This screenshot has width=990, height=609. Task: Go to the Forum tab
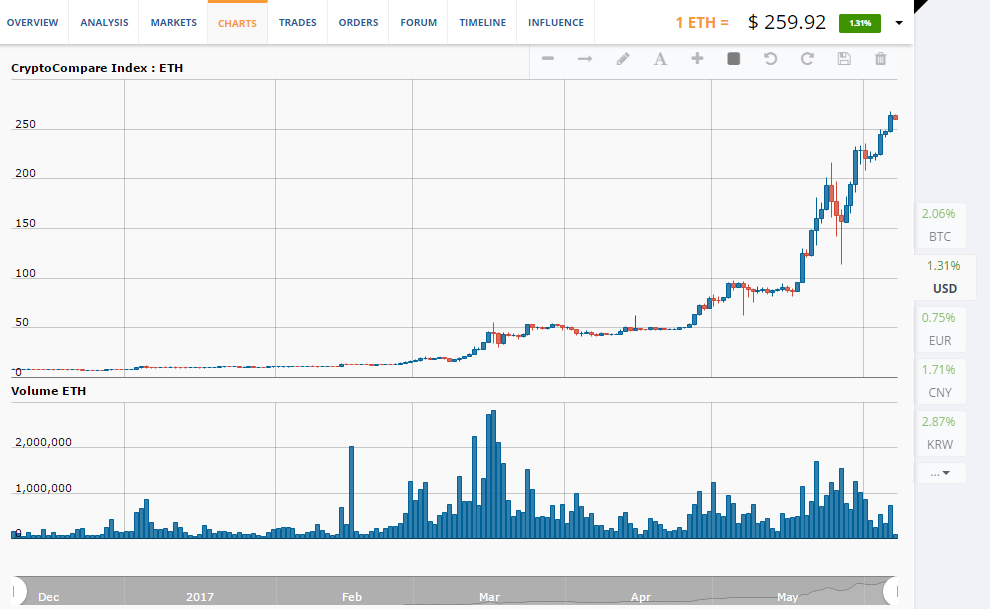[x=418, y=22]
